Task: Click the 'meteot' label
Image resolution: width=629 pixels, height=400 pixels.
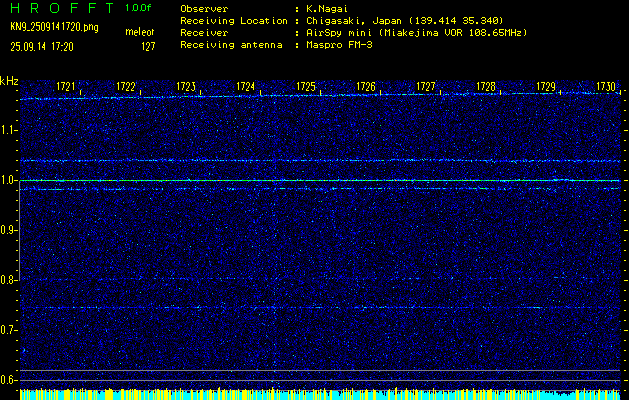Action: 140,32
